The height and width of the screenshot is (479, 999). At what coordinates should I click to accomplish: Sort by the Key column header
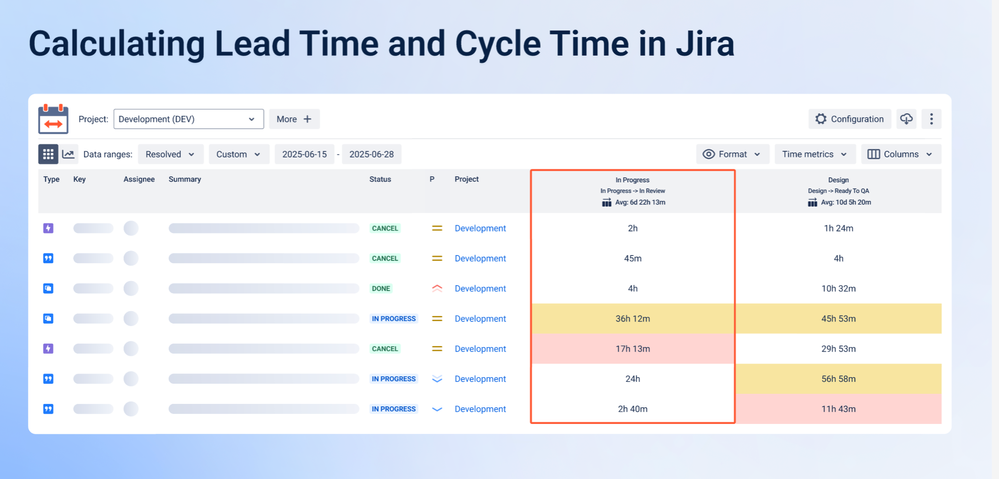[x=80, y=180]
